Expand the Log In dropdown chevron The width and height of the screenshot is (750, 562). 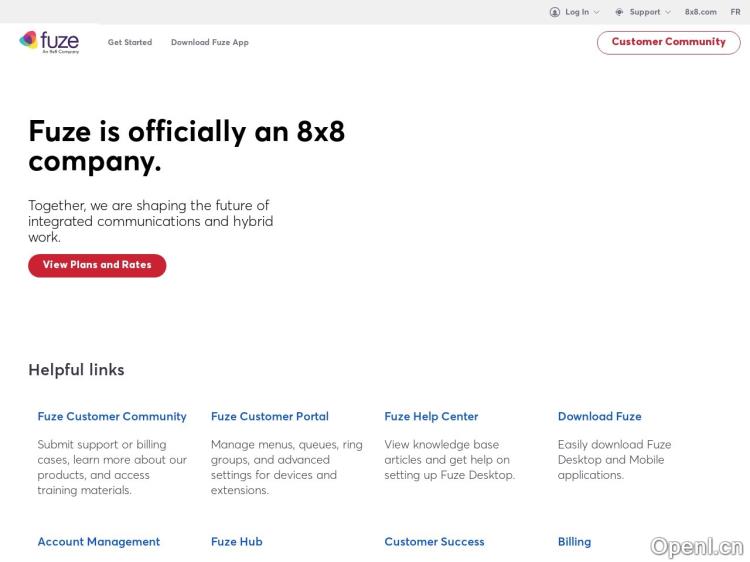pyautogui.click(x=597, y=12)
